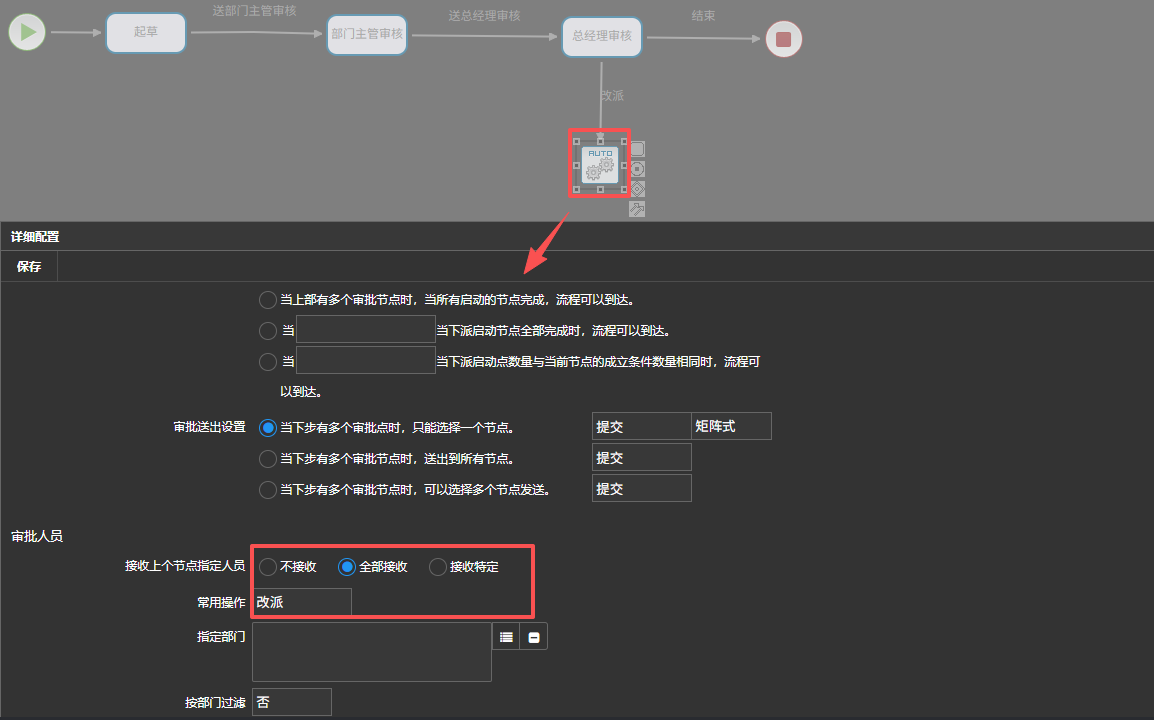
Task: Open the department list picker for 指定部门
Action: click(506, 636)
